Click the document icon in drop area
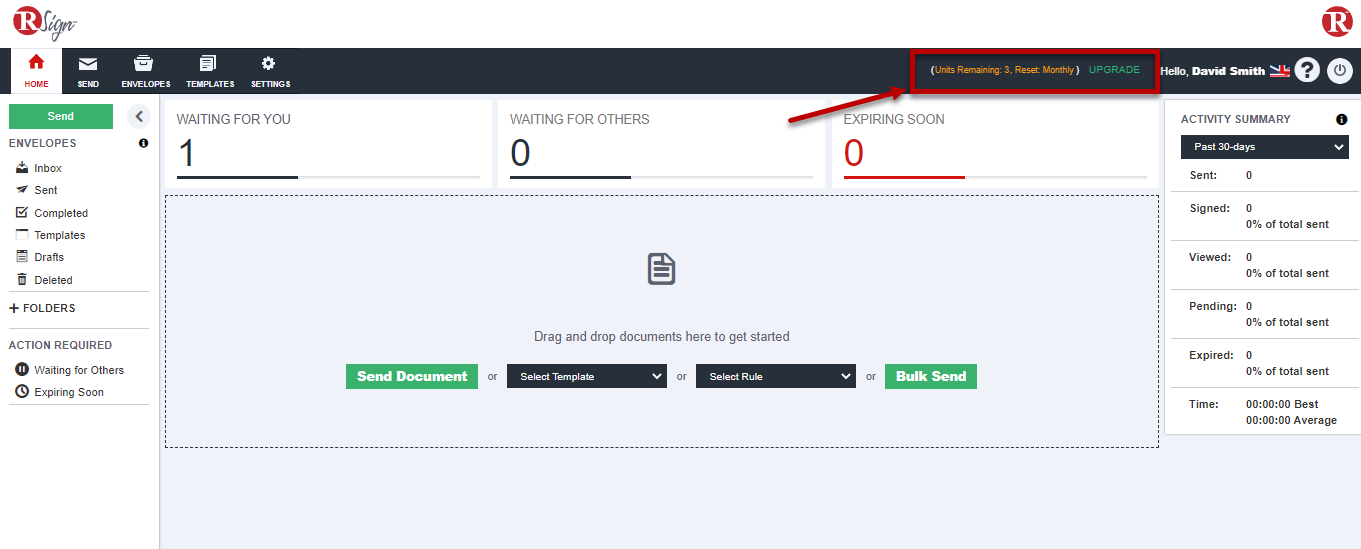The height and width of the screenshot is (549, 1361). (x=662, y=269)
